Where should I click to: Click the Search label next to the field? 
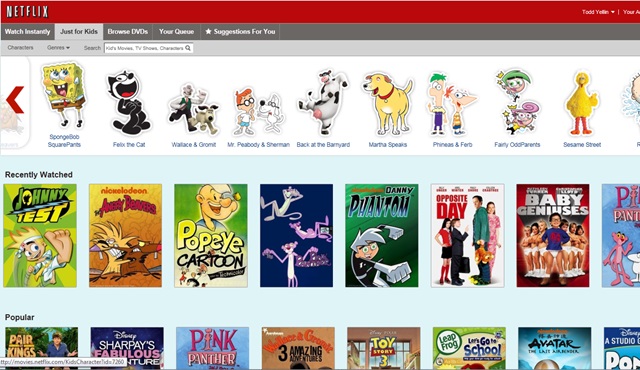(x=92, y=48)
